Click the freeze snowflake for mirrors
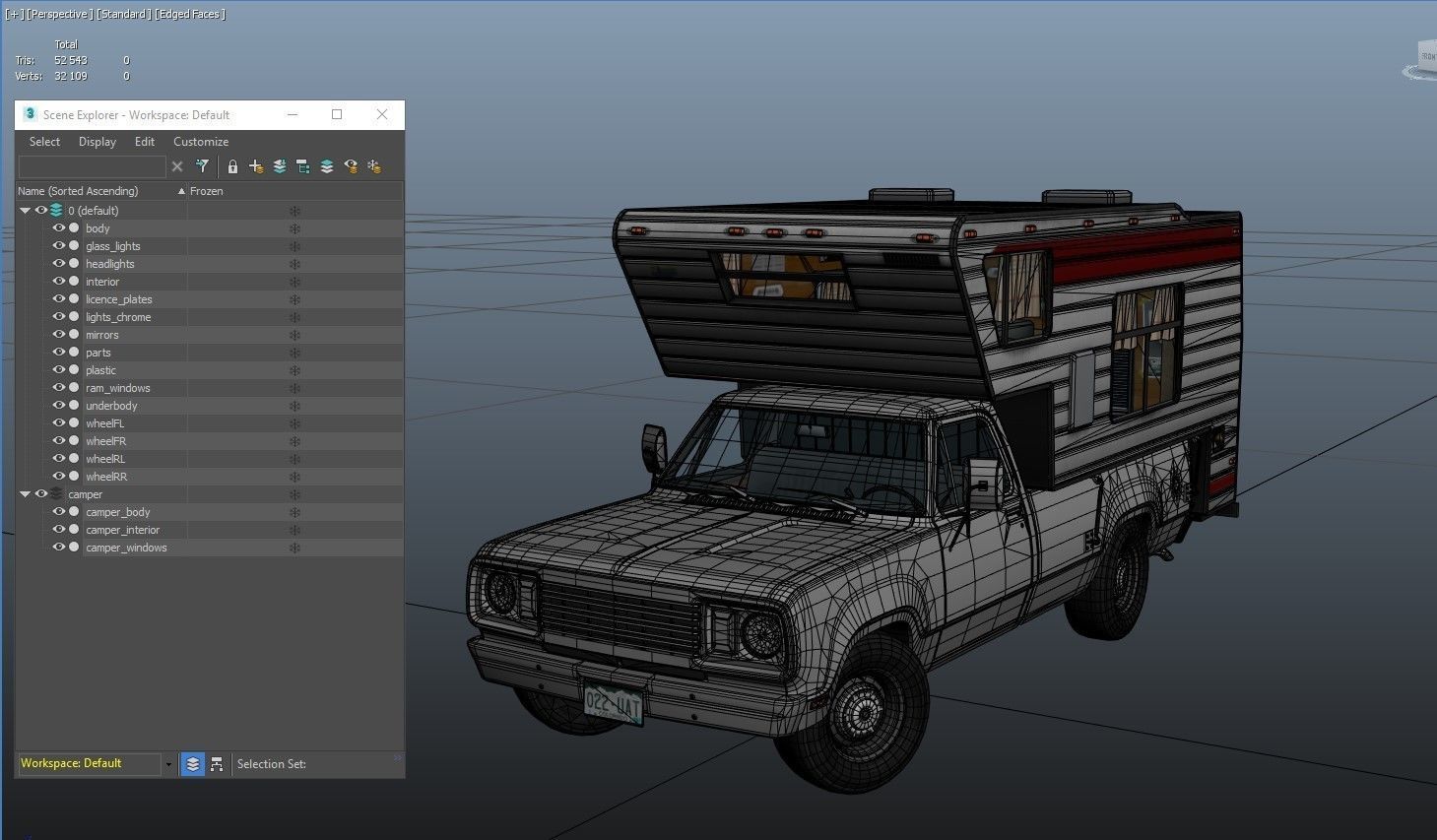Screen dimensions: 1437x840 click(294, 335)
